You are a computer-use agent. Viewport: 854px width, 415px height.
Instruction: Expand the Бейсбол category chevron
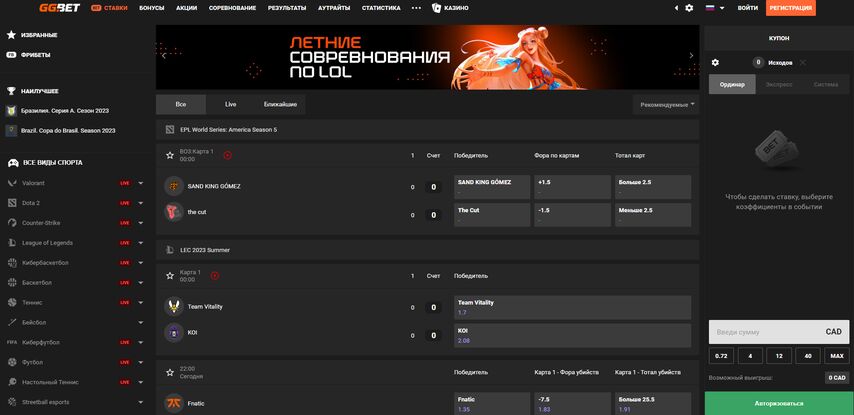coord(141,322)
